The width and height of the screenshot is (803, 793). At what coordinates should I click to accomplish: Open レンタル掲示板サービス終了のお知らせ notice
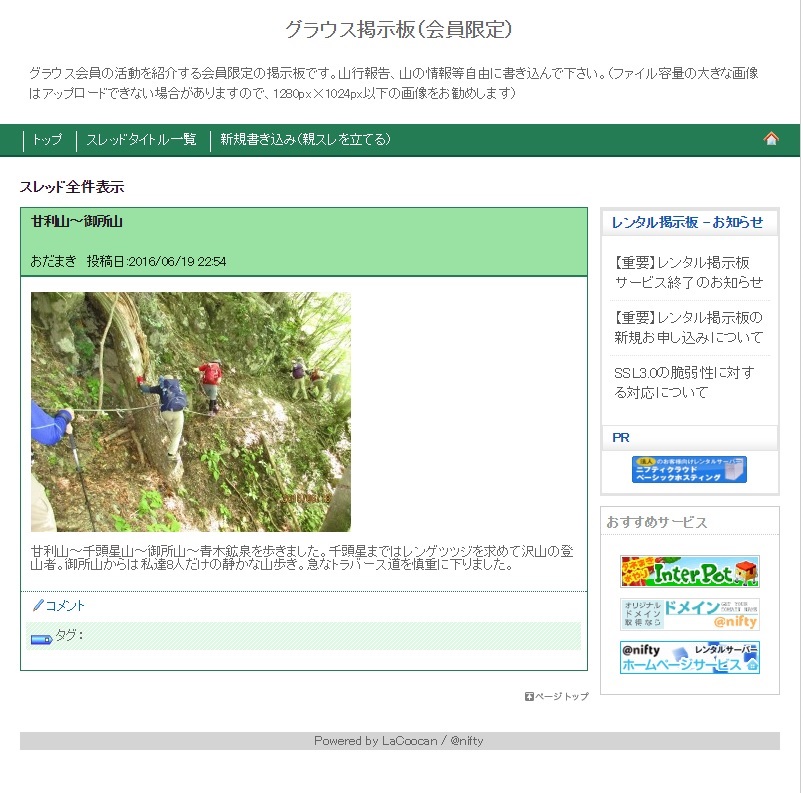[x=689, y=273]
